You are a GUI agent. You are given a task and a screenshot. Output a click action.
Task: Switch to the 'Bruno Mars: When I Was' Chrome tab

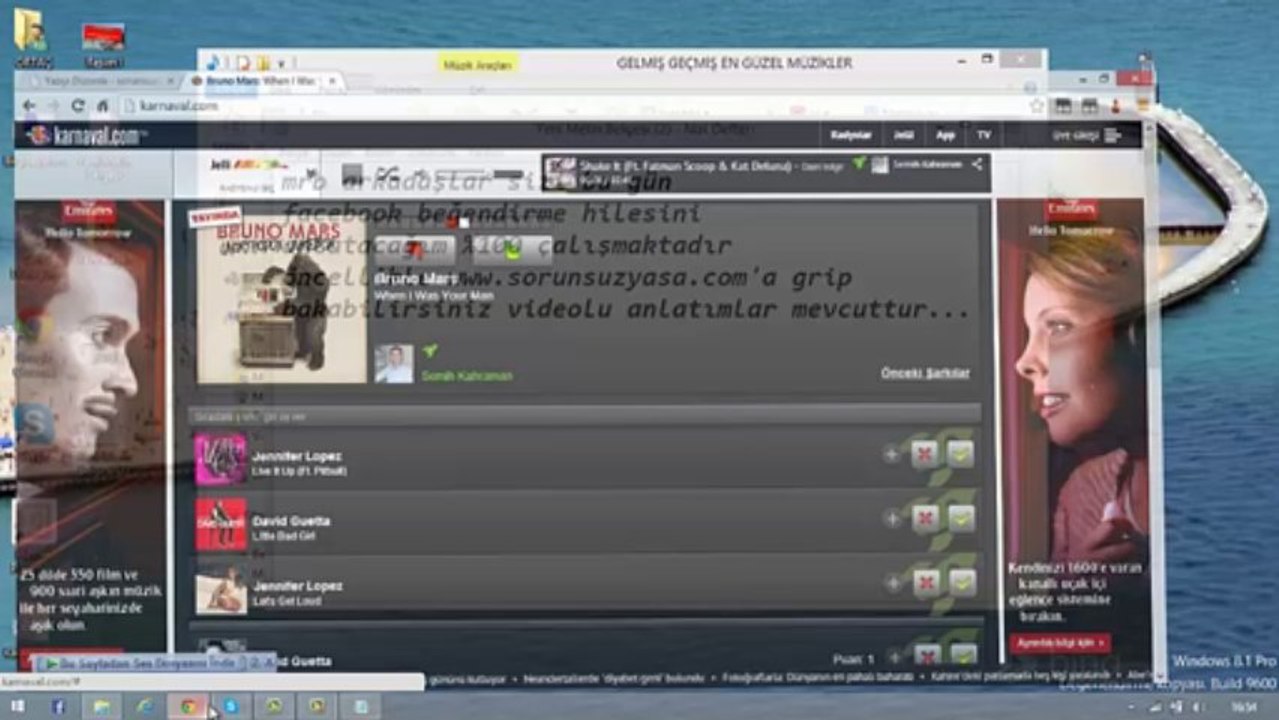[x=262, y=80]
